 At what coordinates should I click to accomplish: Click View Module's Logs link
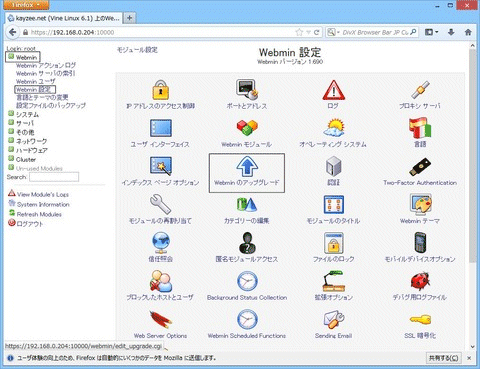43,194
